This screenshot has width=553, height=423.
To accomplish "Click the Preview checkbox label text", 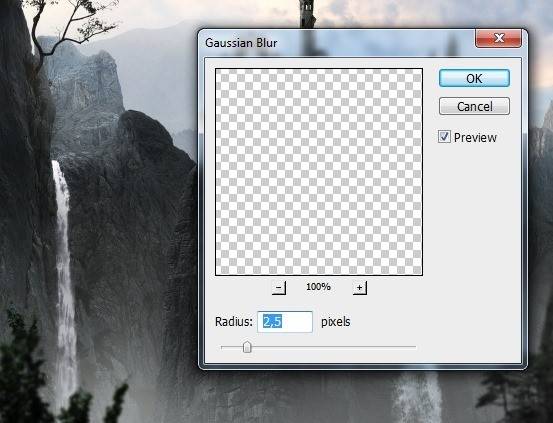I will [x=475, y=138].
